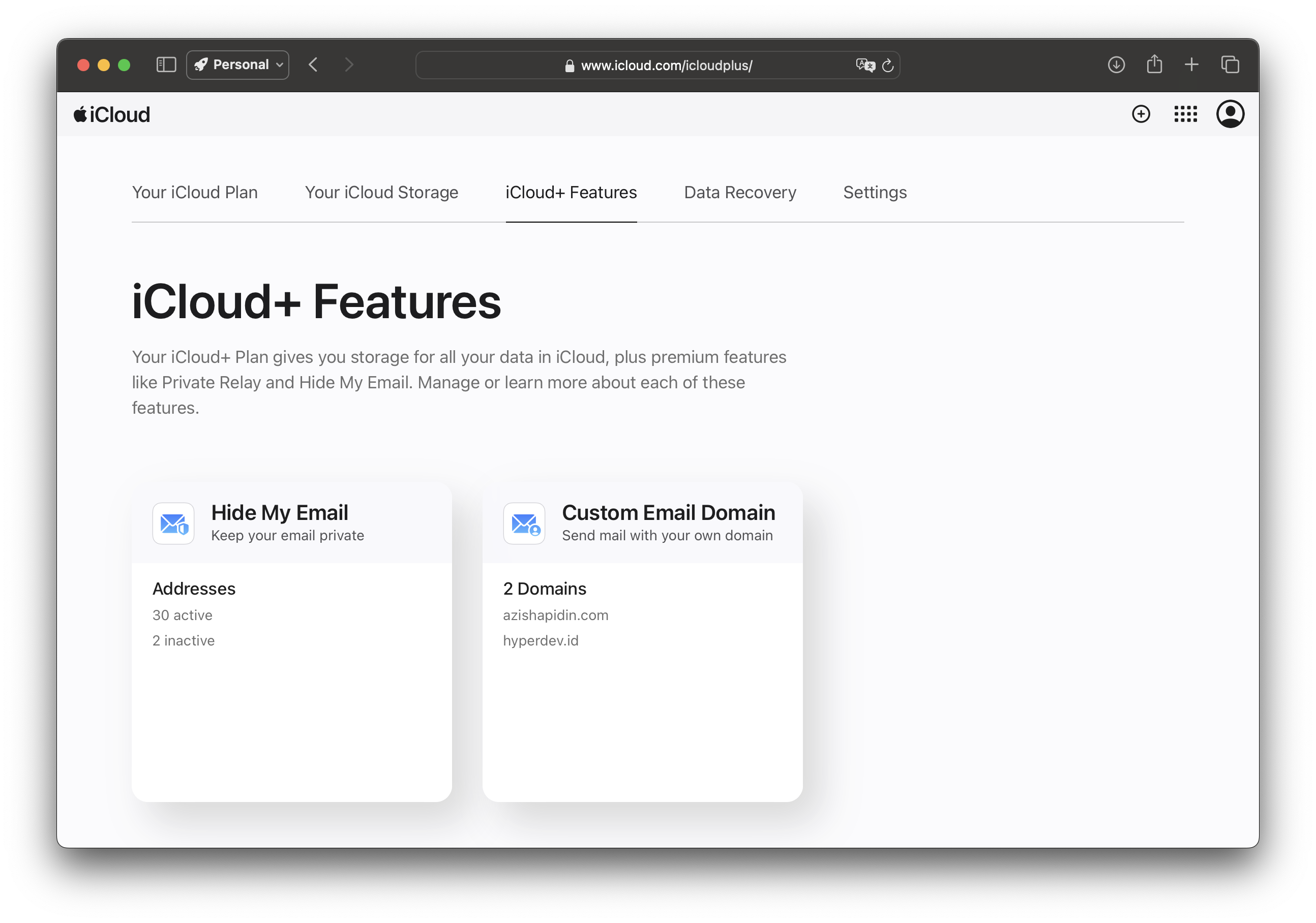Switch to Your iCloud Plan tab

point(195,193)
